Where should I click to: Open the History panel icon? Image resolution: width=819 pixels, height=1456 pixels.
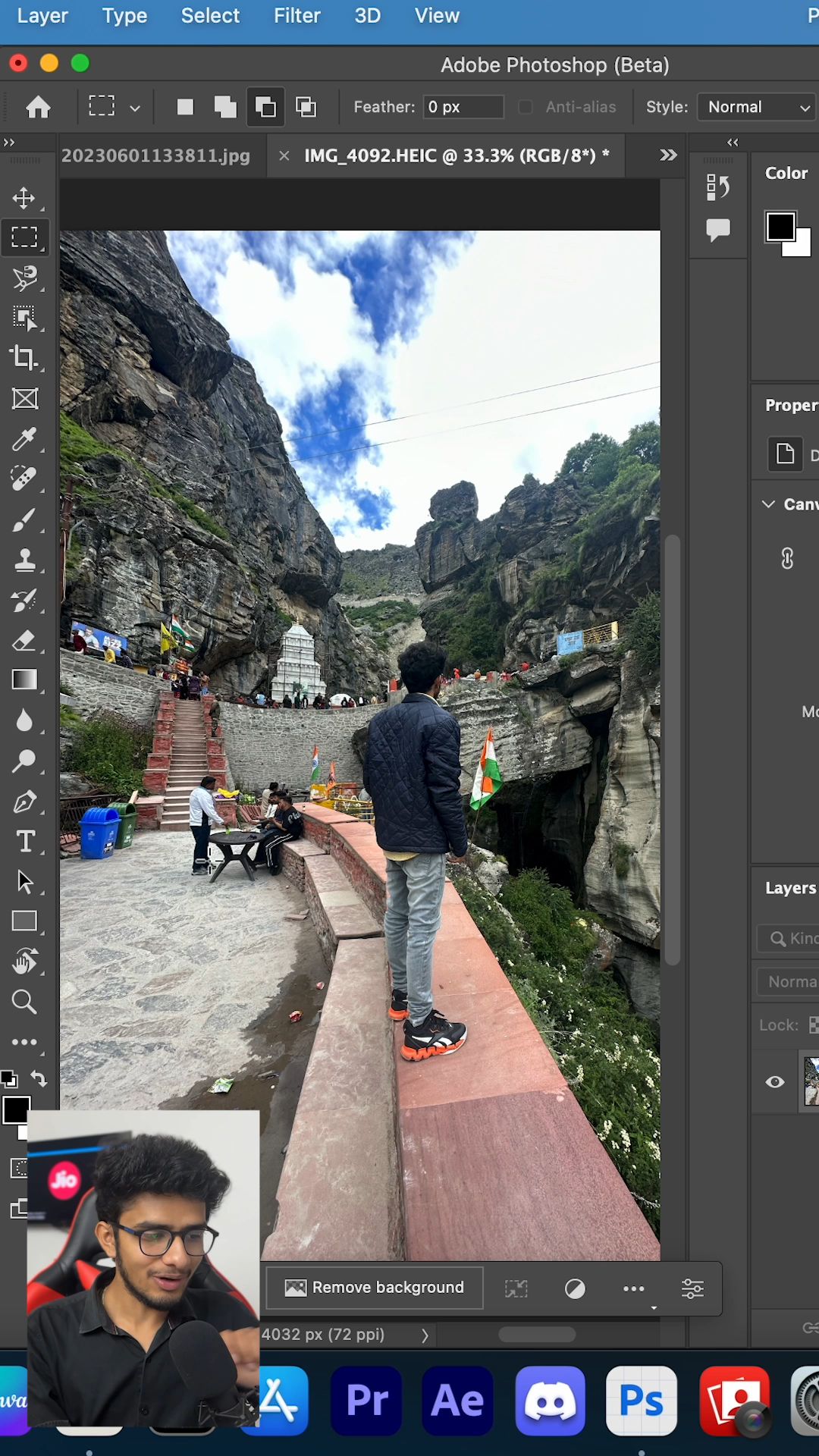[x=717, y=187]
